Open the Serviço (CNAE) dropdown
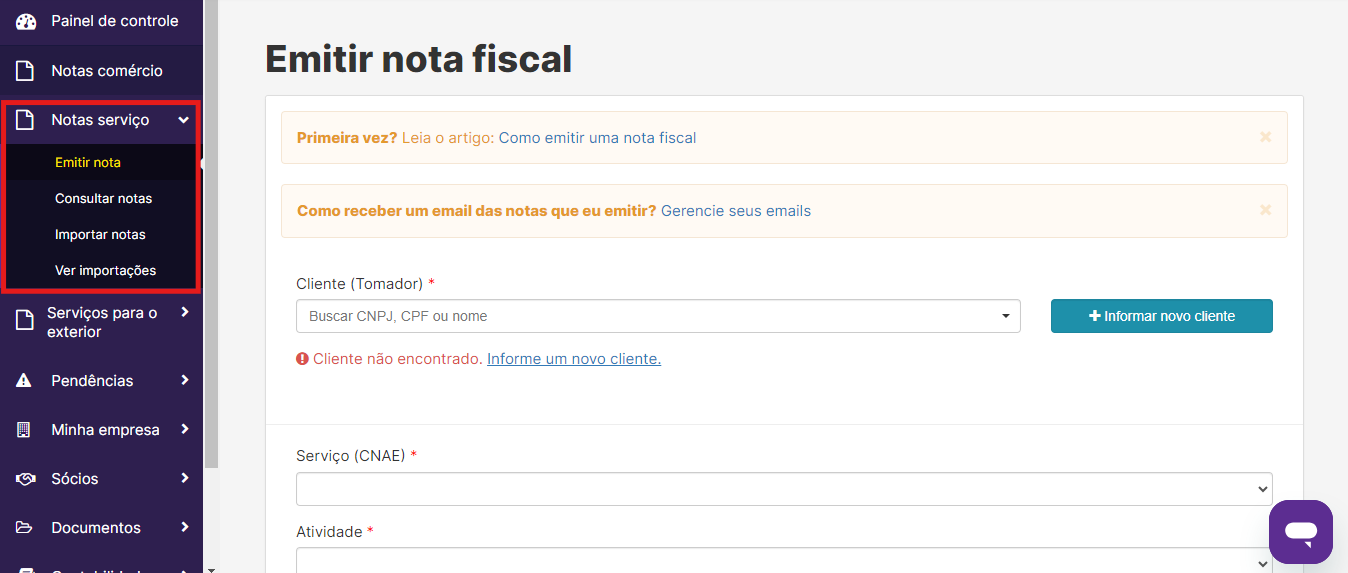 click(784, 489)
